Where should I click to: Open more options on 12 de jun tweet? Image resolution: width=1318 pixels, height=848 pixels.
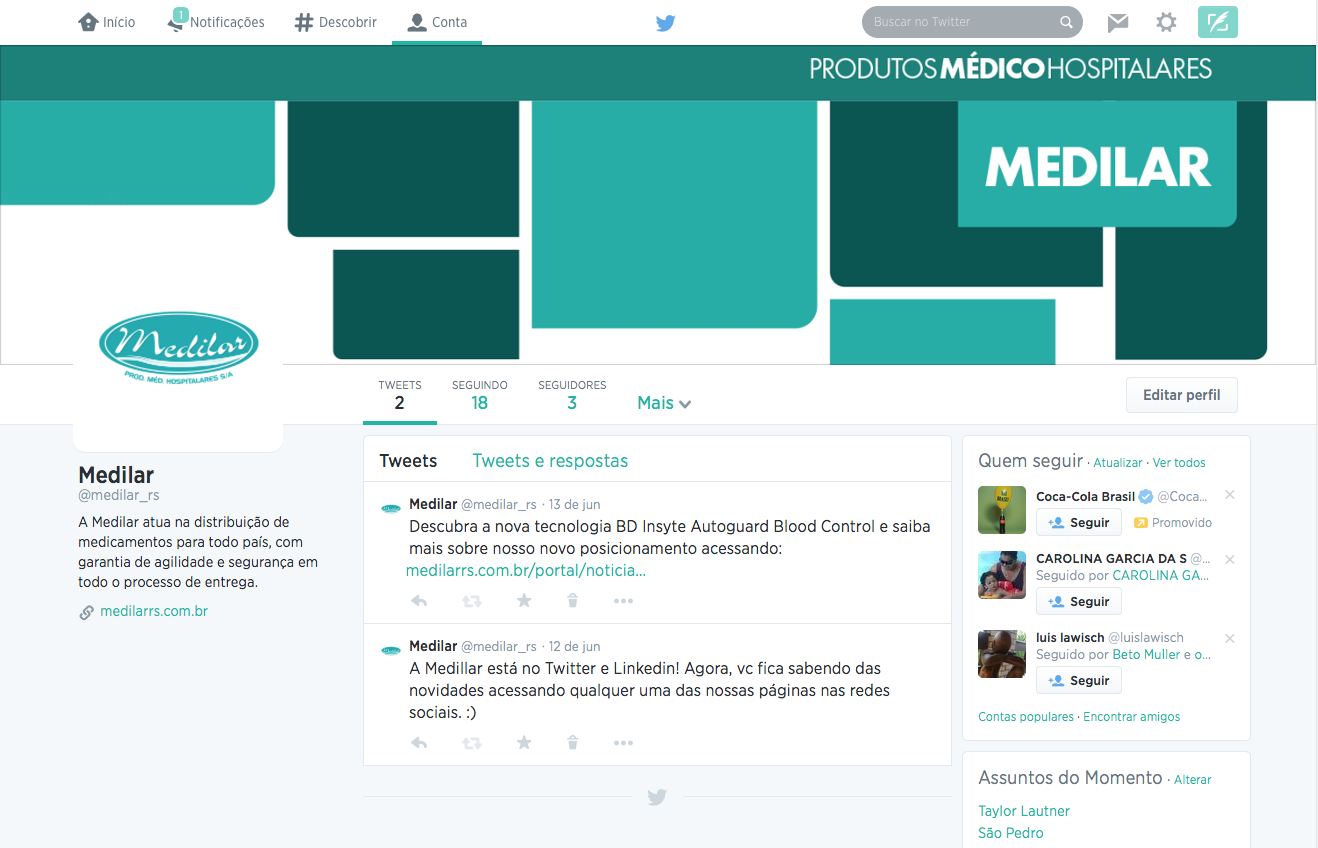tap(623, 743)
